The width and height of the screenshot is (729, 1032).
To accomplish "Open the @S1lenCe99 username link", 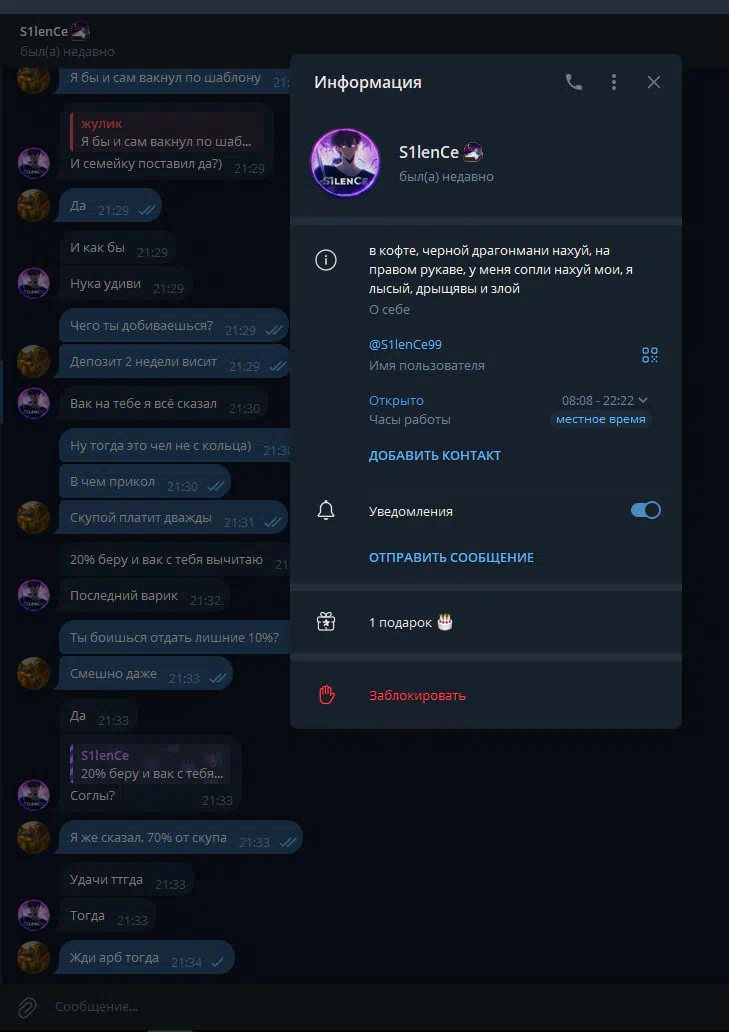I will pyautogui.click(x=405, y=345).
